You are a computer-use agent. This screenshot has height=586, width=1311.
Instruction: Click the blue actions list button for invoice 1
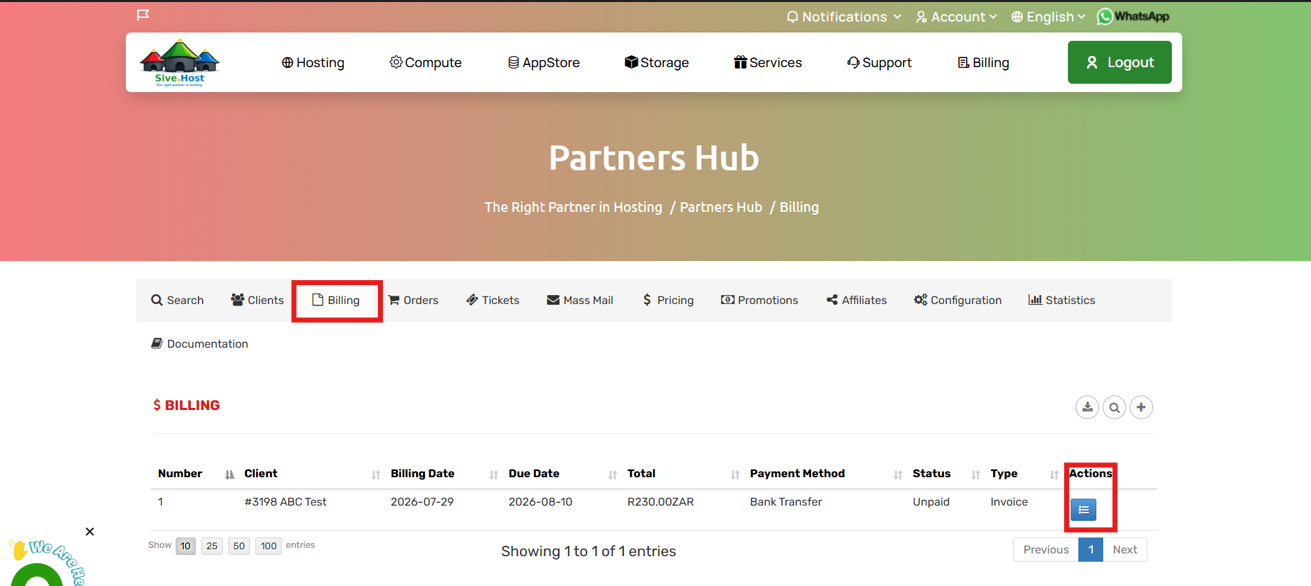pyautogui.click(x=1084, y=510)
